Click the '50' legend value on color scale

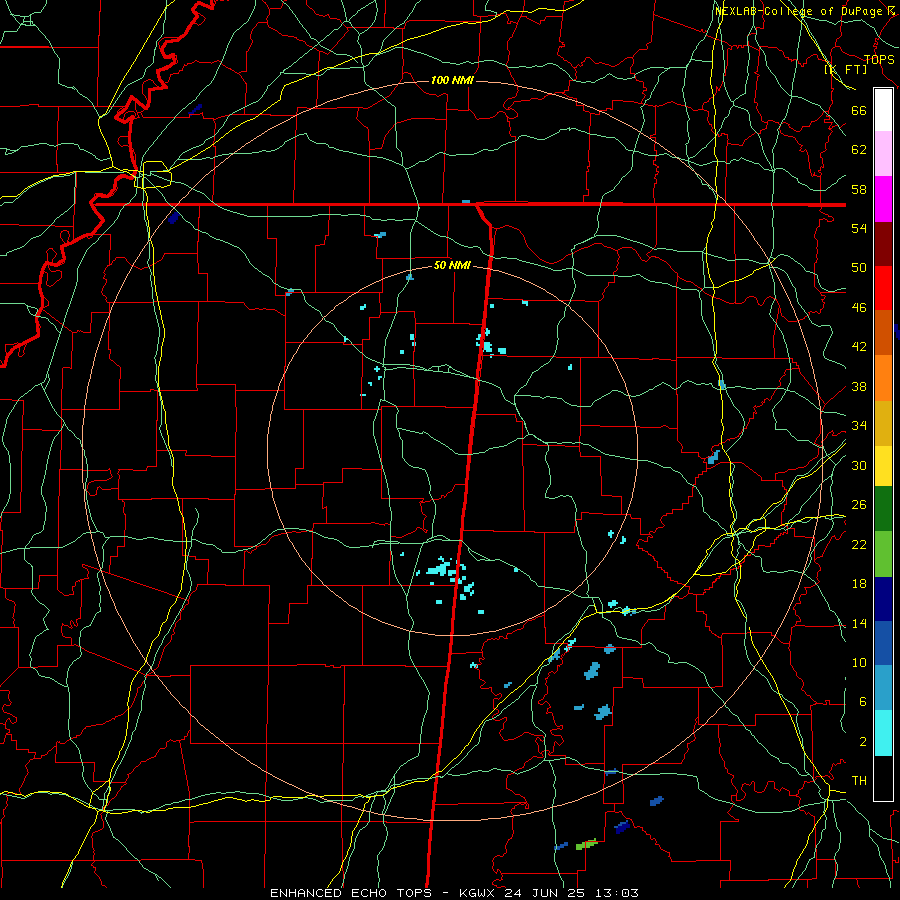(859, 267)
